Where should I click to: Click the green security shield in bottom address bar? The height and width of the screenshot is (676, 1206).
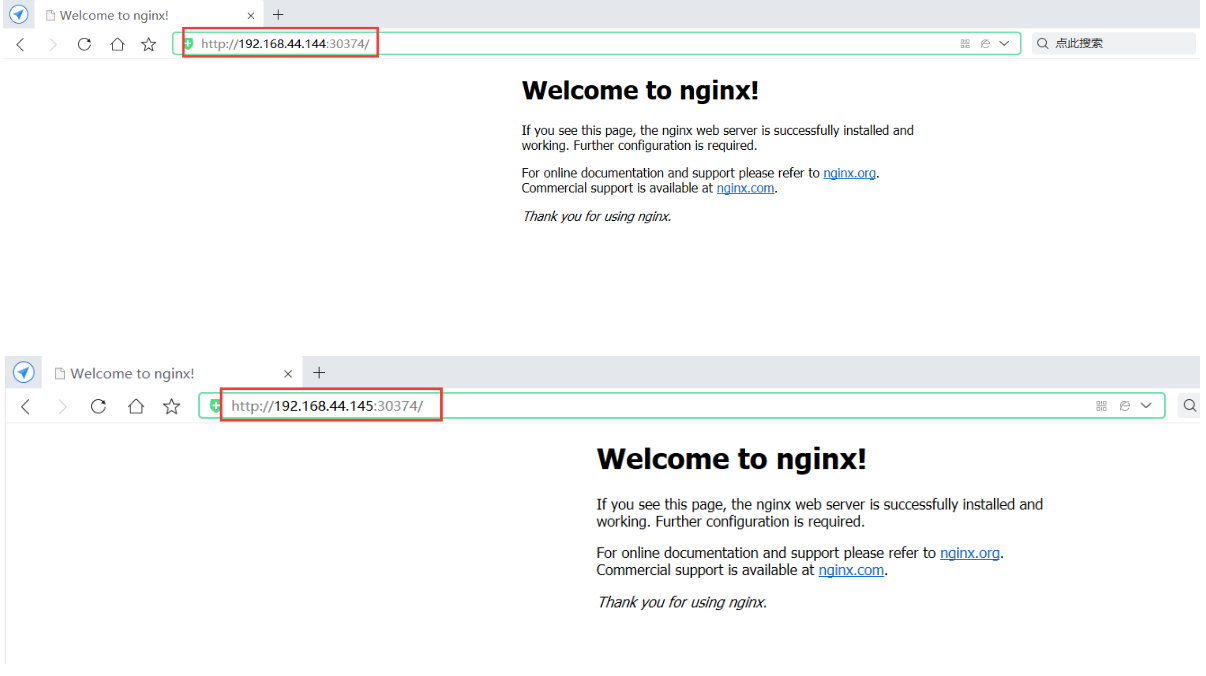pyautogui.click(x=215, y=406)
